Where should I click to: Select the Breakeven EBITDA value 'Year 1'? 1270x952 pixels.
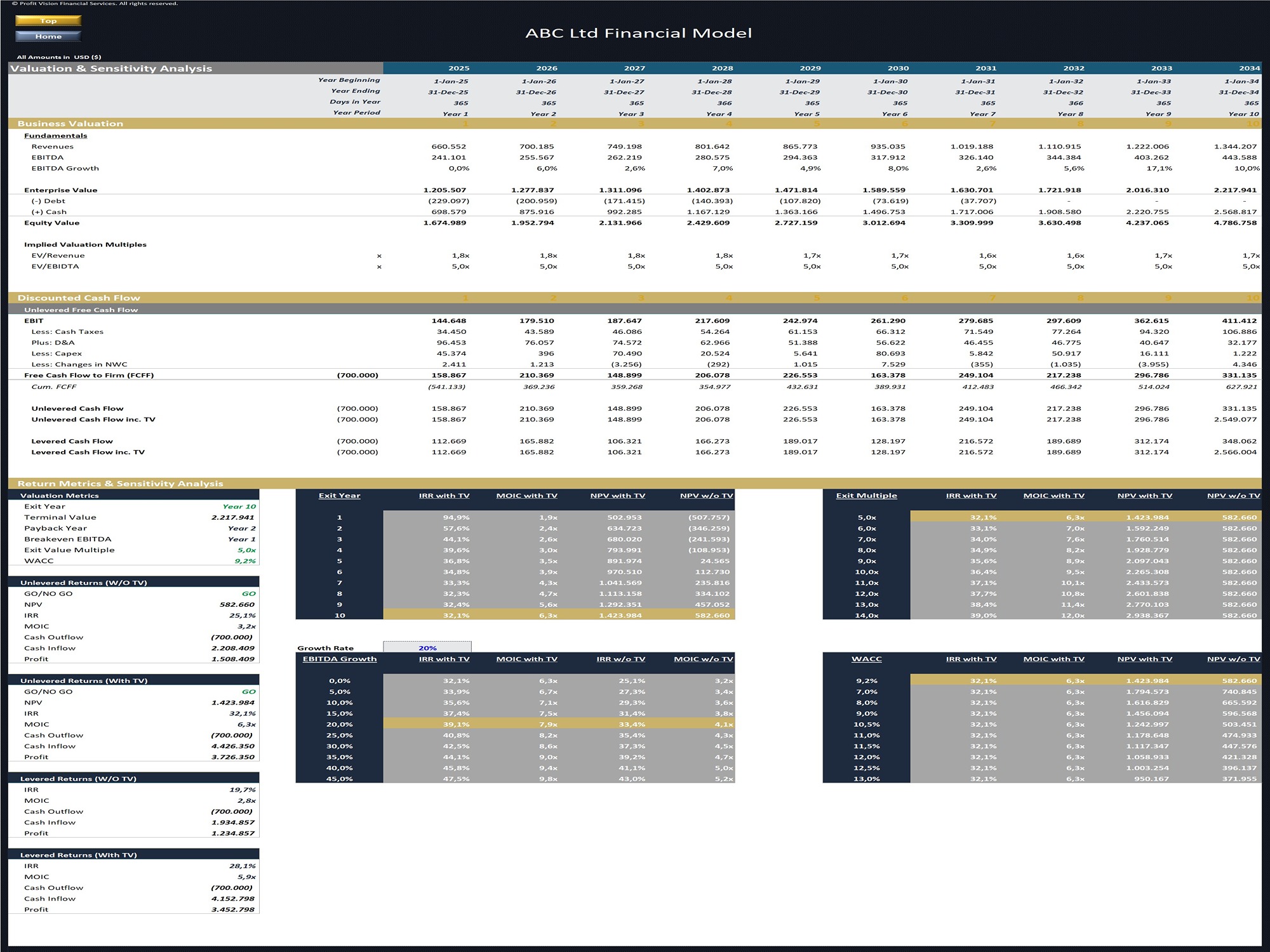click(x=241, y=539)
